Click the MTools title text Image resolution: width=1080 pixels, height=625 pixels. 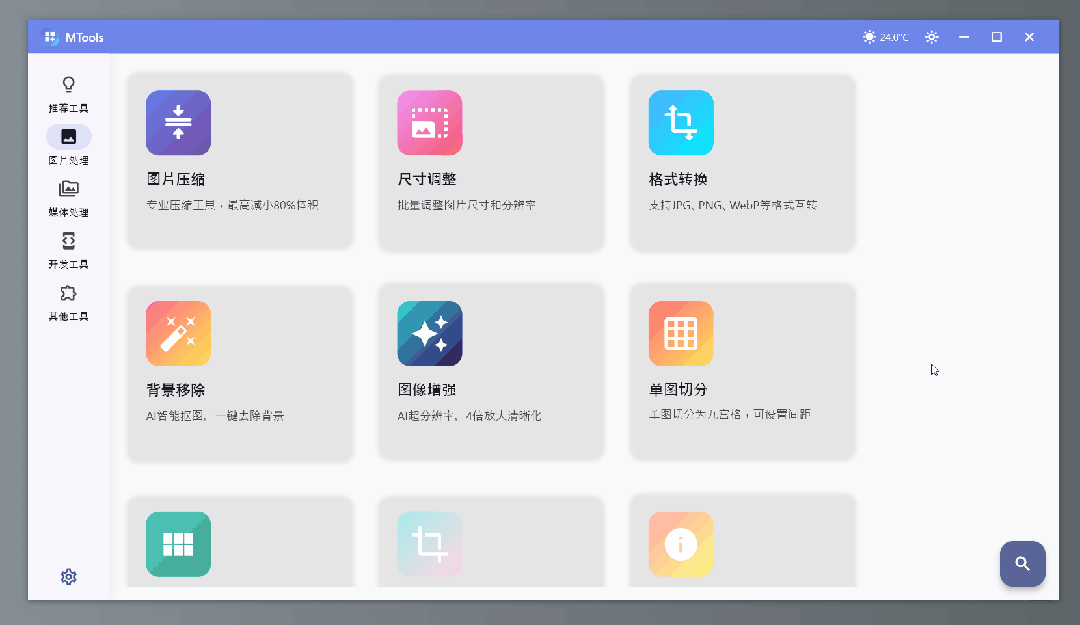point(84,37)
